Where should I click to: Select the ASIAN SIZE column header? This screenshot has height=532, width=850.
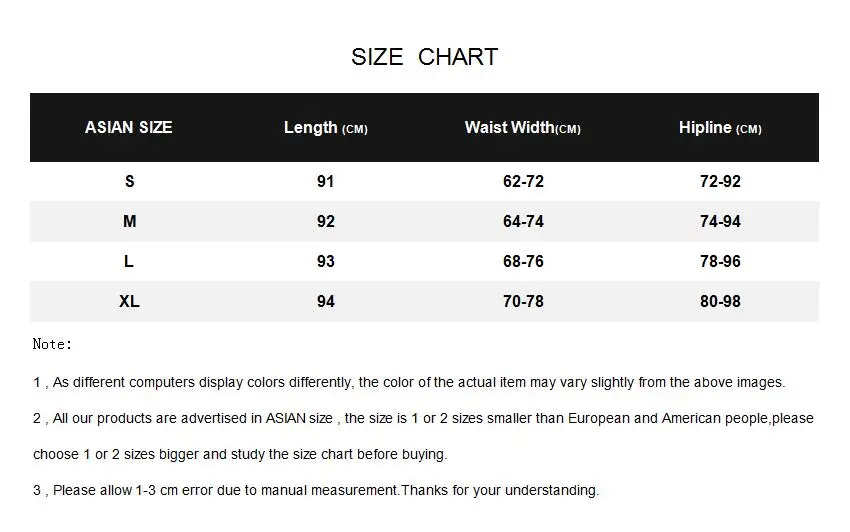coord(128,127)
